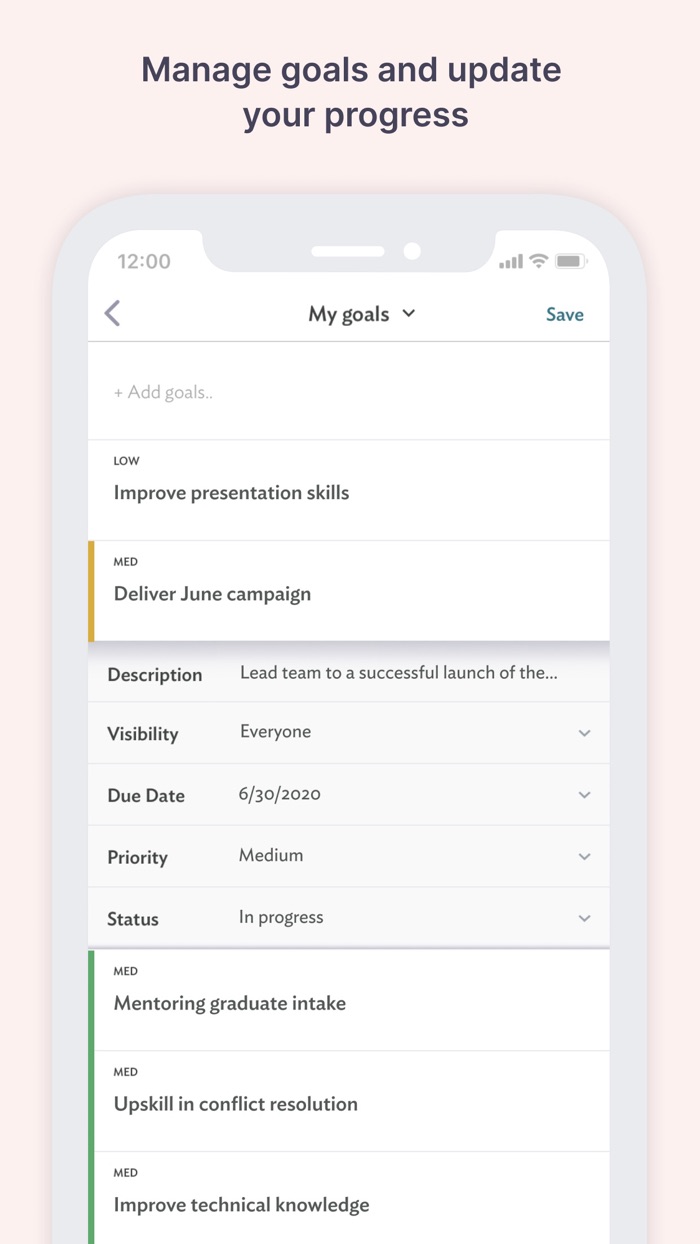Image resolution: width=700 pixels, height=1244 pixels.
Task: Expand the Visibility dropdown chevron
Action: pyautogui.click(x=584, y=733)
